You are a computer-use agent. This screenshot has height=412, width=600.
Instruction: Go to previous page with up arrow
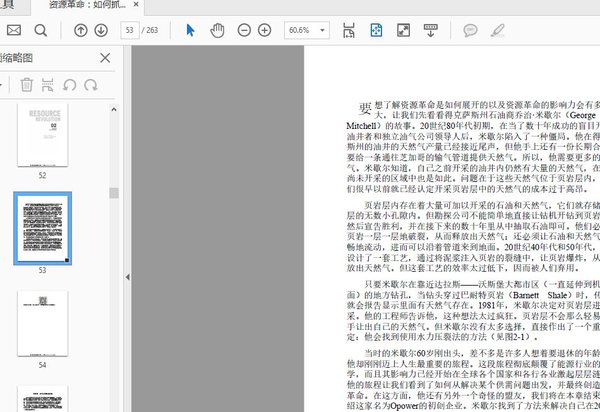click(81, 30)
